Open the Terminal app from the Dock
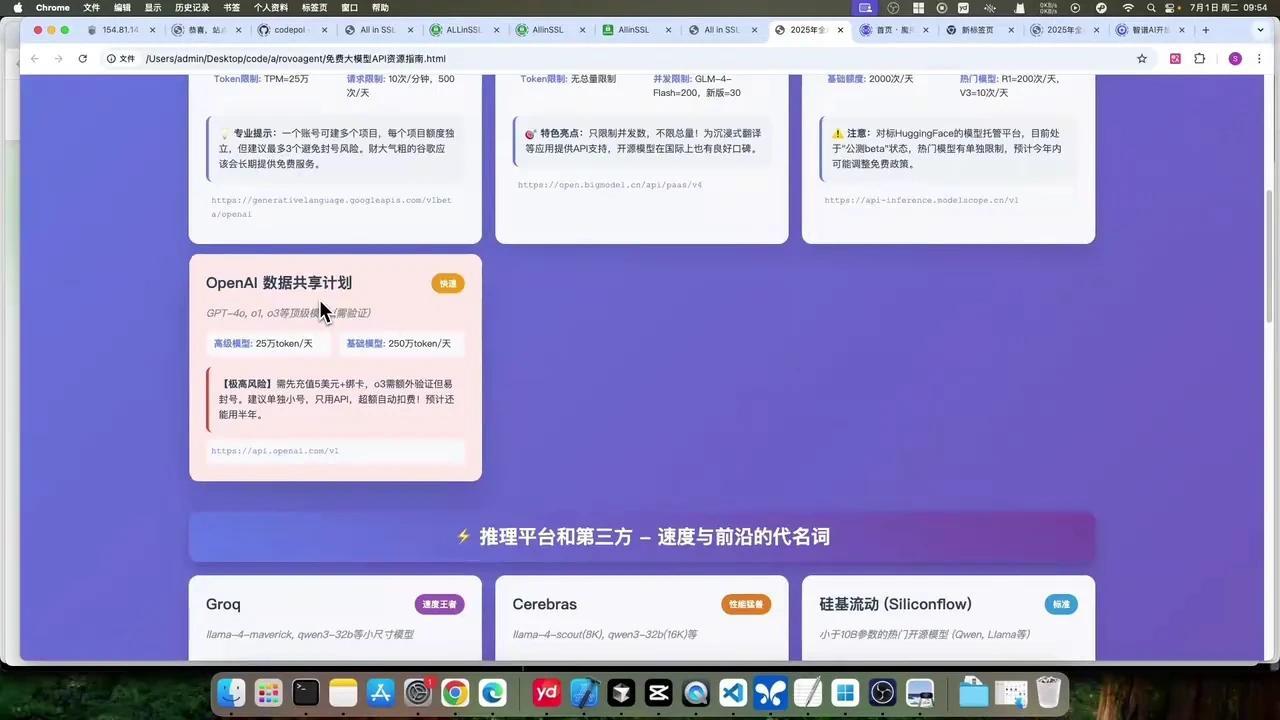The image size is (1280, 720). coord(305,692)
